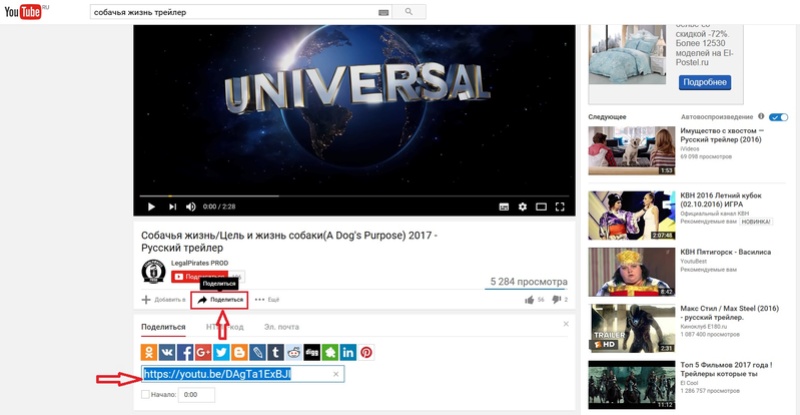This screenshot has height=415, width=800.
Task: Share to Twitter icon
Action: point(221,352)
